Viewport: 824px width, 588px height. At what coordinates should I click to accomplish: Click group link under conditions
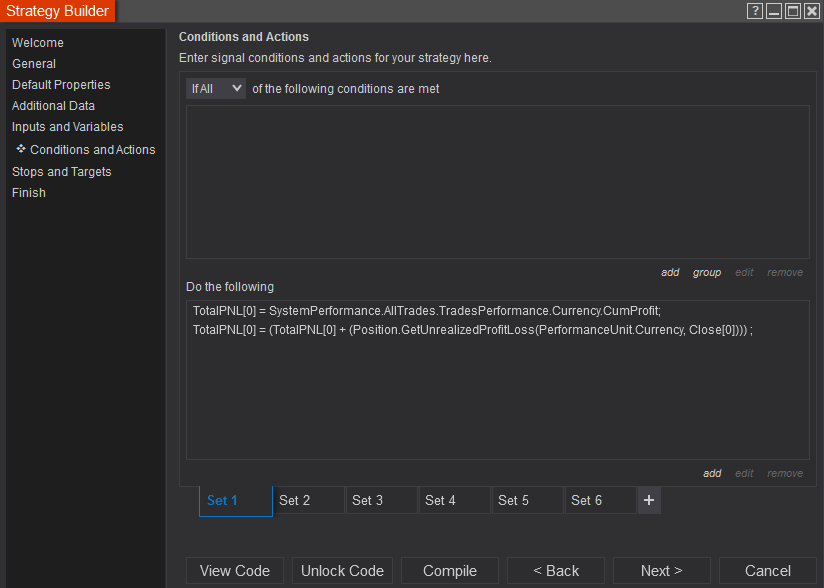tap(707, 272)
